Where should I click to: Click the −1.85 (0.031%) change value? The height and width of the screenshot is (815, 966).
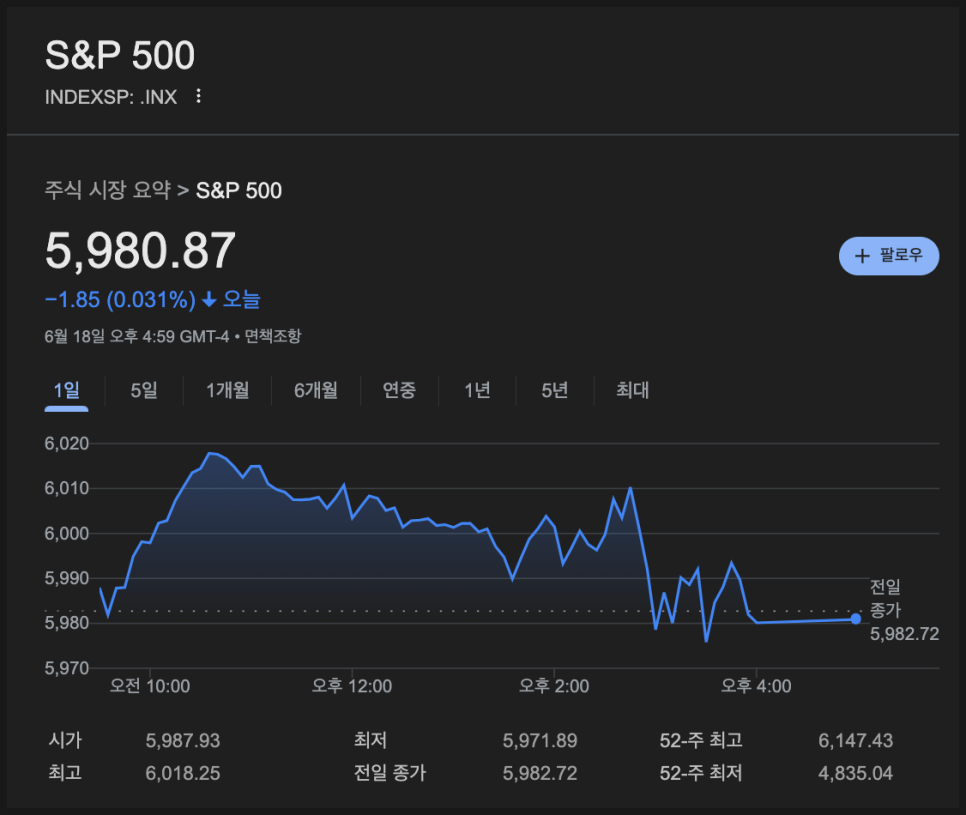click(120, 300)
